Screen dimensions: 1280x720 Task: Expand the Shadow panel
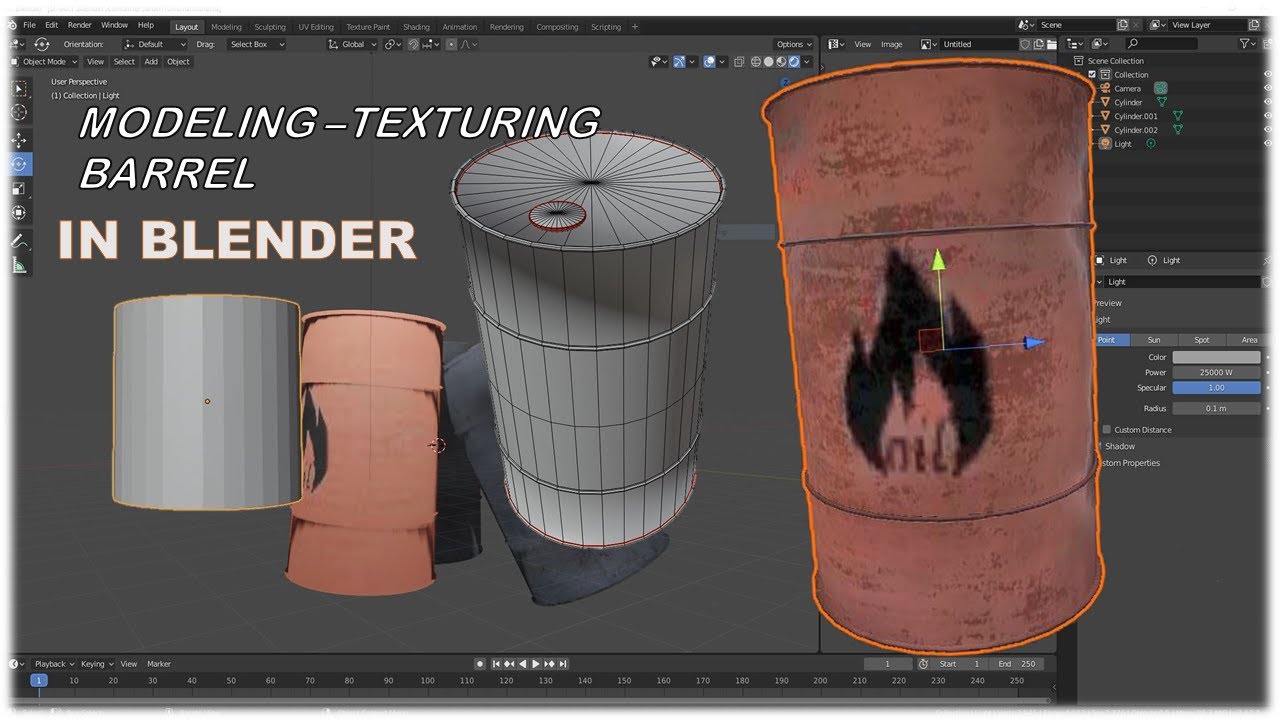tap(1119, 447)
